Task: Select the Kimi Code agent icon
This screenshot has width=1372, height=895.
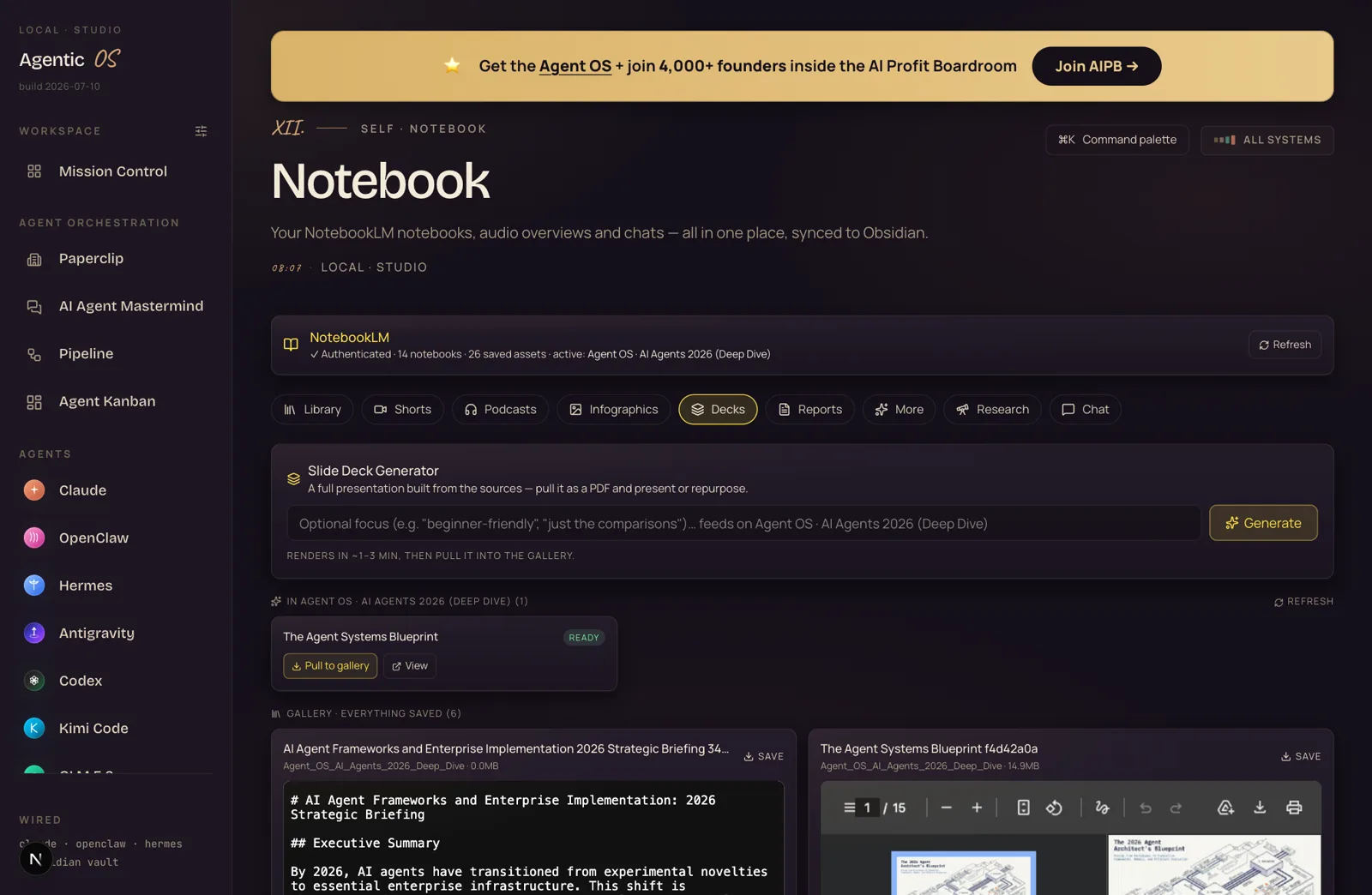Action: (x=34, y=728)
